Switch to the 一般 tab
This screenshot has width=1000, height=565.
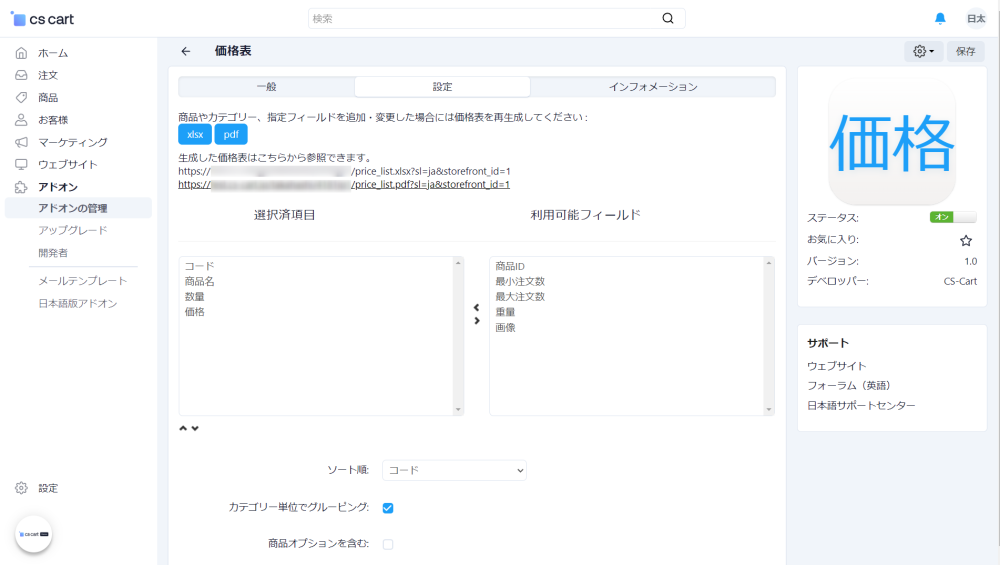(x=267, y=87)
